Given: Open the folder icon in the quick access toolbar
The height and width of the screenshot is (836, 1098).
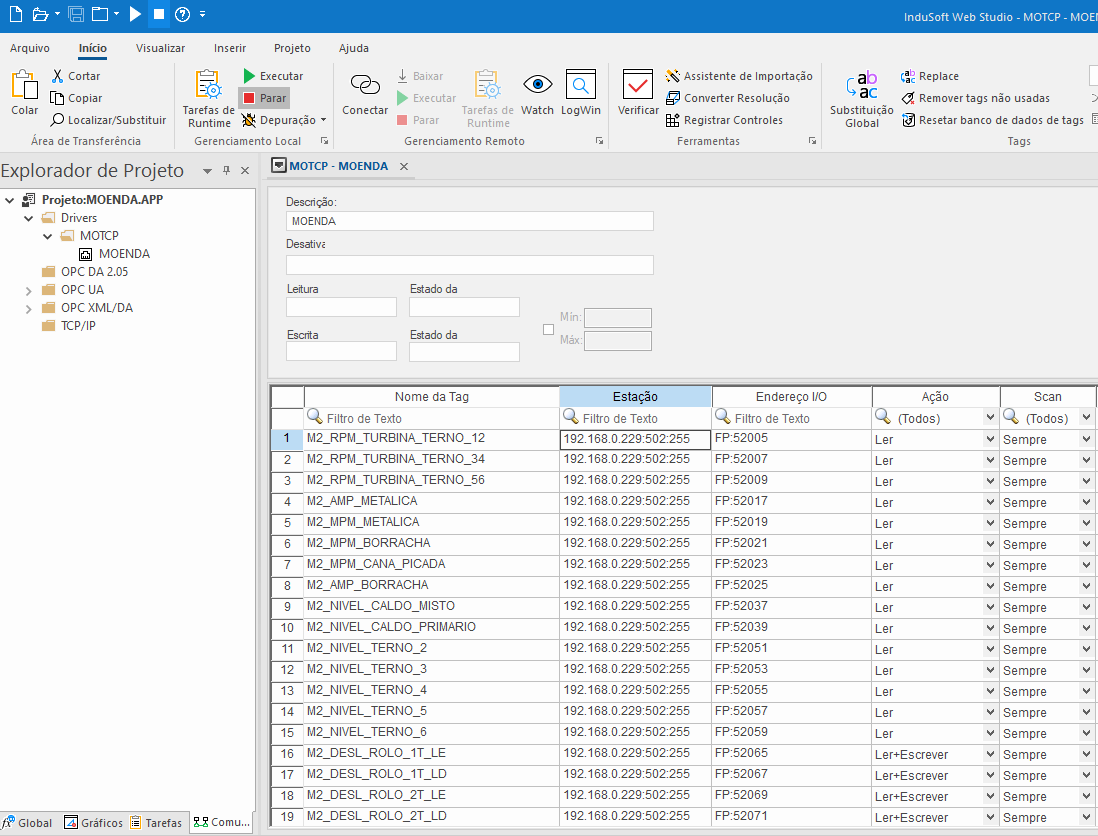Looking at the screenshot, I should point(41,14).
